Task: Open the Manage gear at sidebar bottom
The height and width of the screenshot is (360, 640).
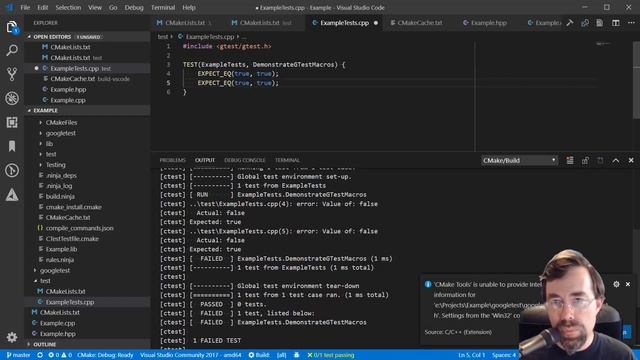Action: [12, 337]
